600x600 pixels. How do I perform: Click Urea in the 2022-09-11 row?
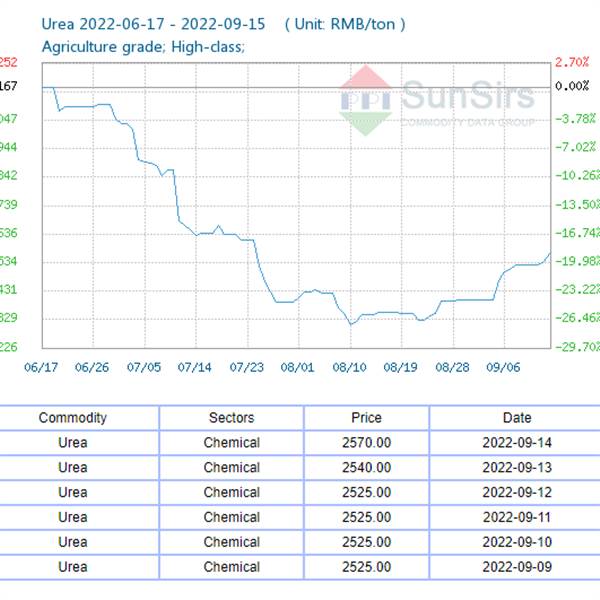tap(73, 517)
